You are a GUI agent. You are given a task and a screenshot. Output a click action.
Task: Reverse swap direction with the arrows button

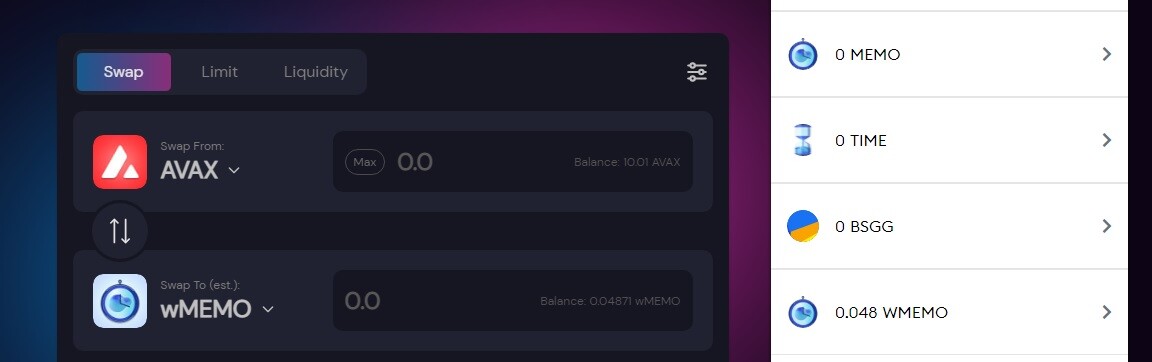pyautogui.click(x=120, y=231)
